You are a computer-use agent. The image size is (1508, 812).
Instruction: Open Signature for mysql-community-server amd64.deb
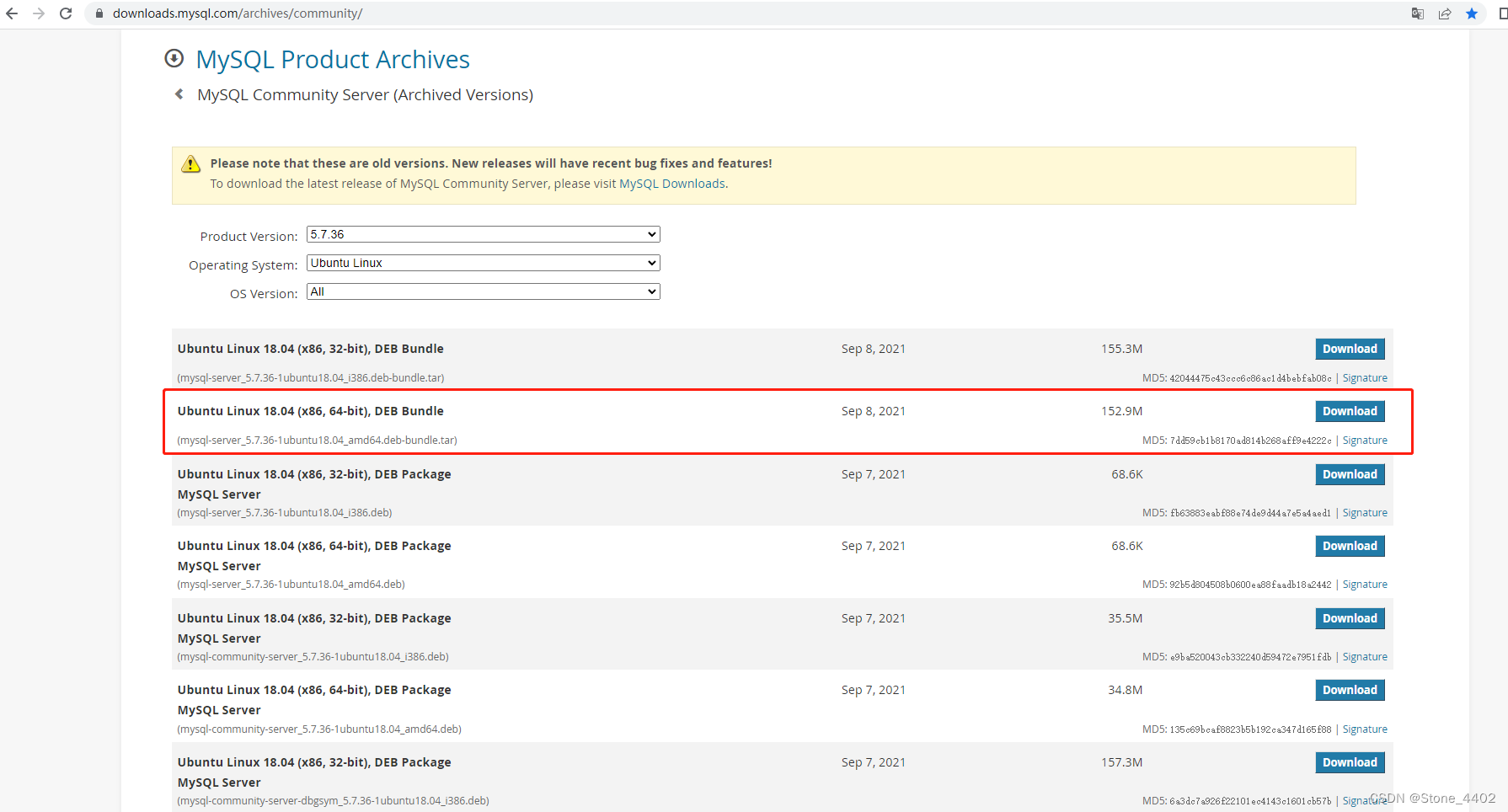(1365, 729)
